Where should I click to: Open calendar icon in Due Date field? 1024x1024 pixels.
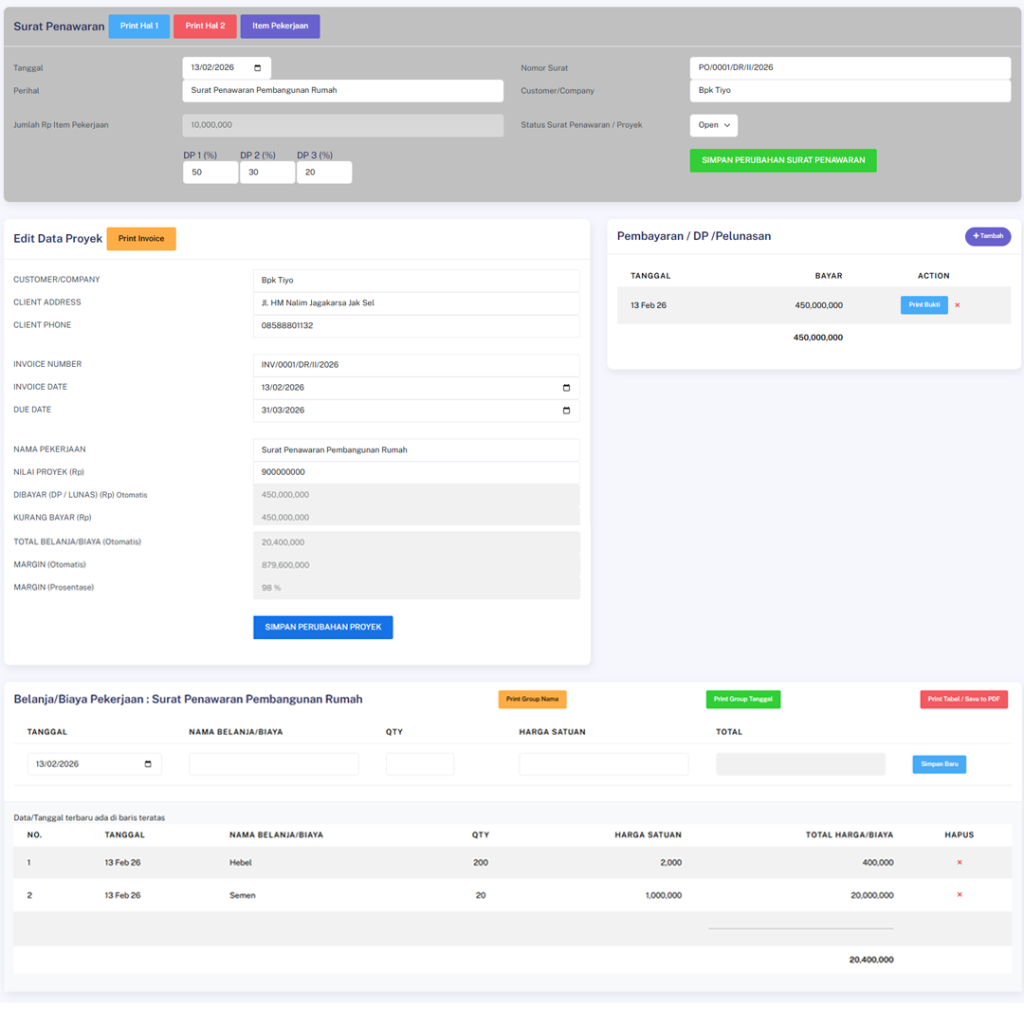point(566,411)
